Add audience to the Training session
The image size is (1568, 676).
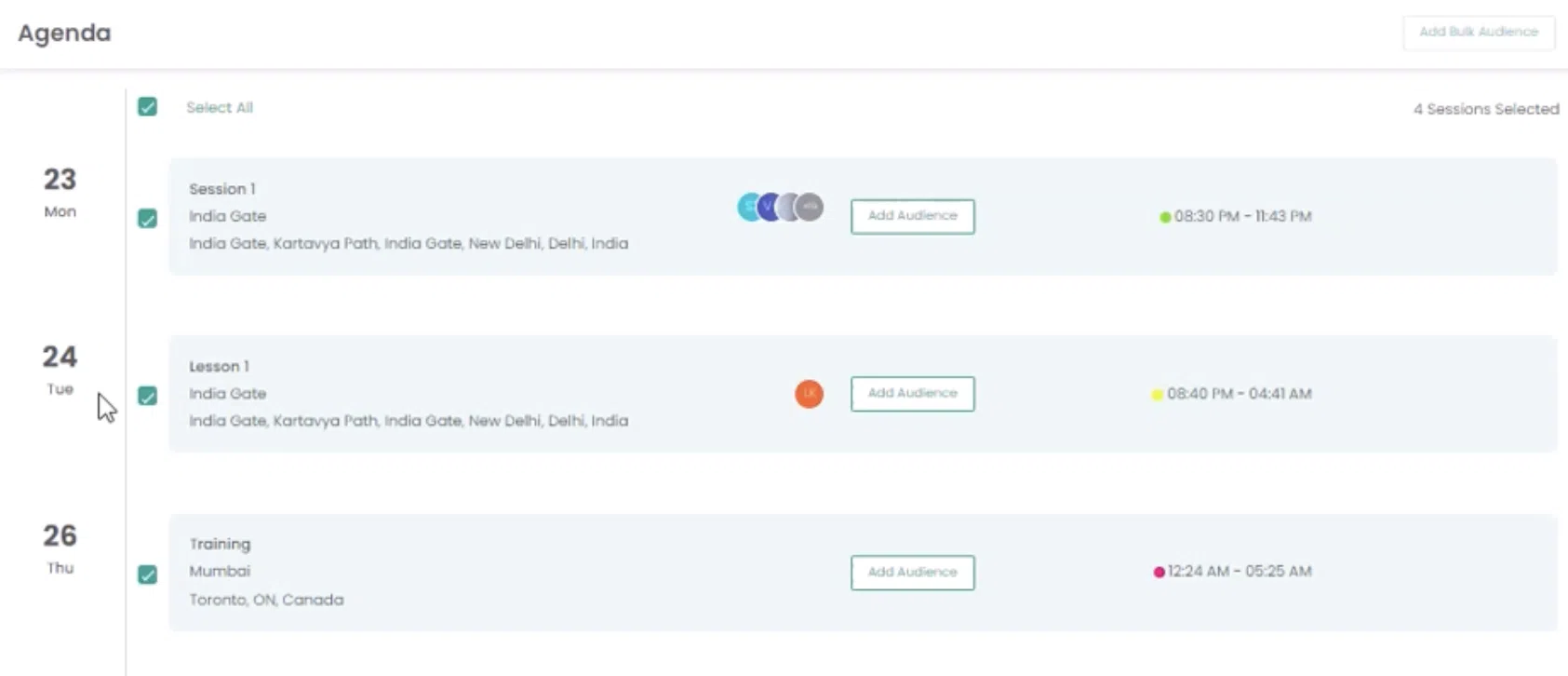[x=912, y=573]
